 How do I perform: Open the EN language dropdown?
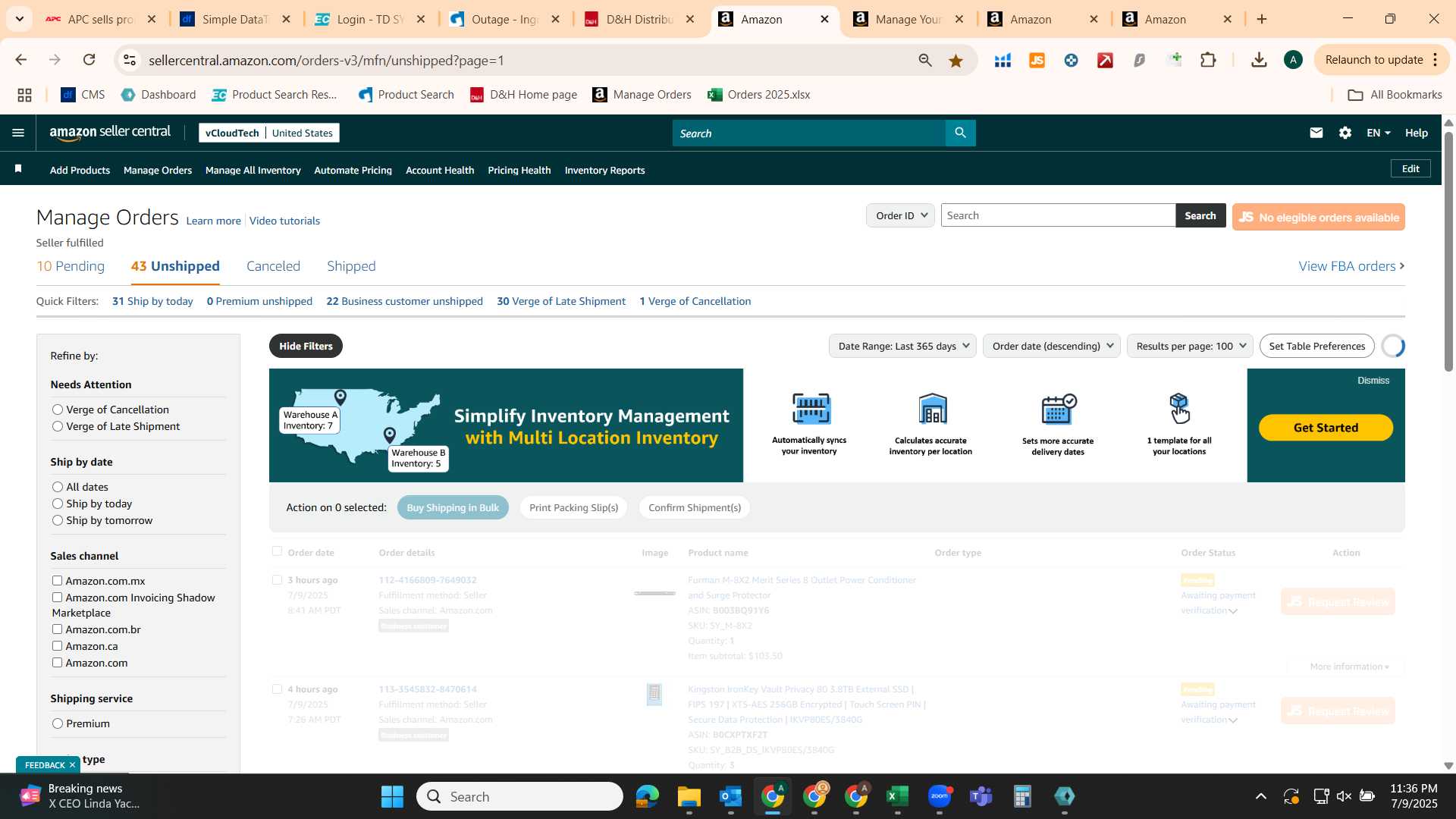pyautogui.click(x=1378, y=133)
